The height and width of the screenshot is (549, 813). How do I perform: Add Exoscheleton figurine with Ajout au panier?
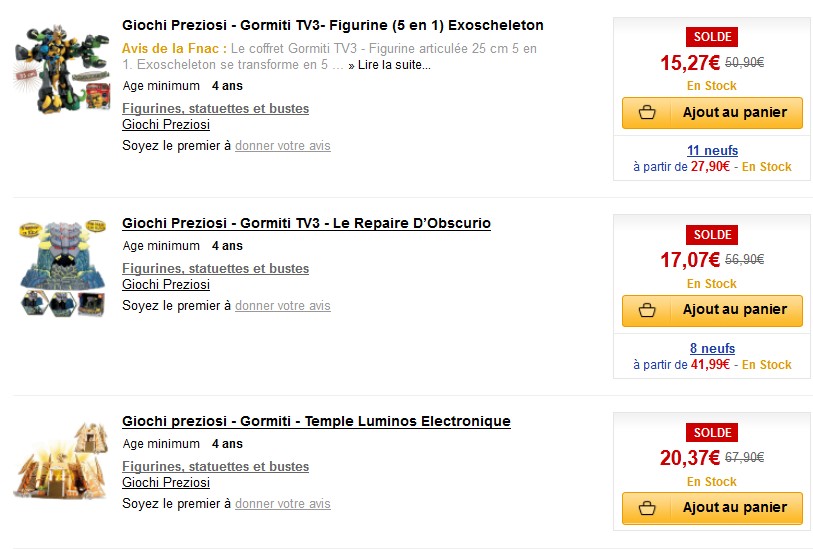(x=712, y=112)
